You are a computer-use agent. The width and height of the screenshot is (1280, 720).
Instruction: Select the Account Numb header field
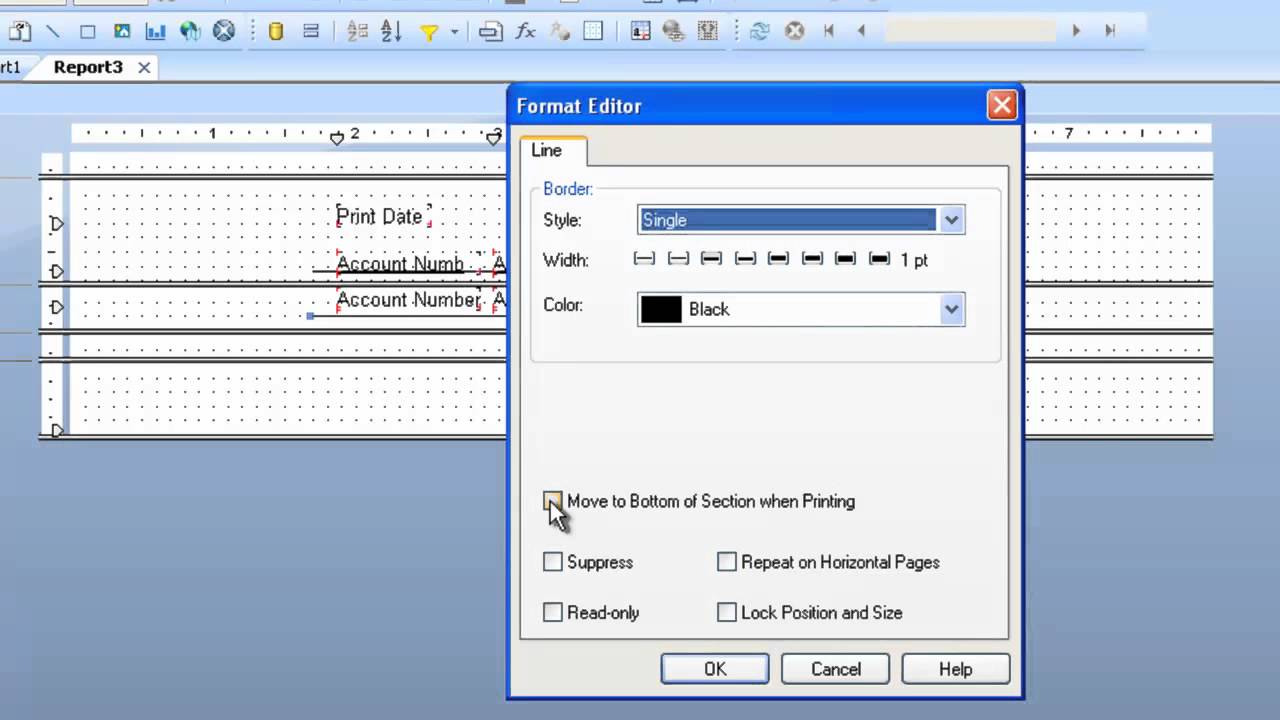tap(407, 264)
